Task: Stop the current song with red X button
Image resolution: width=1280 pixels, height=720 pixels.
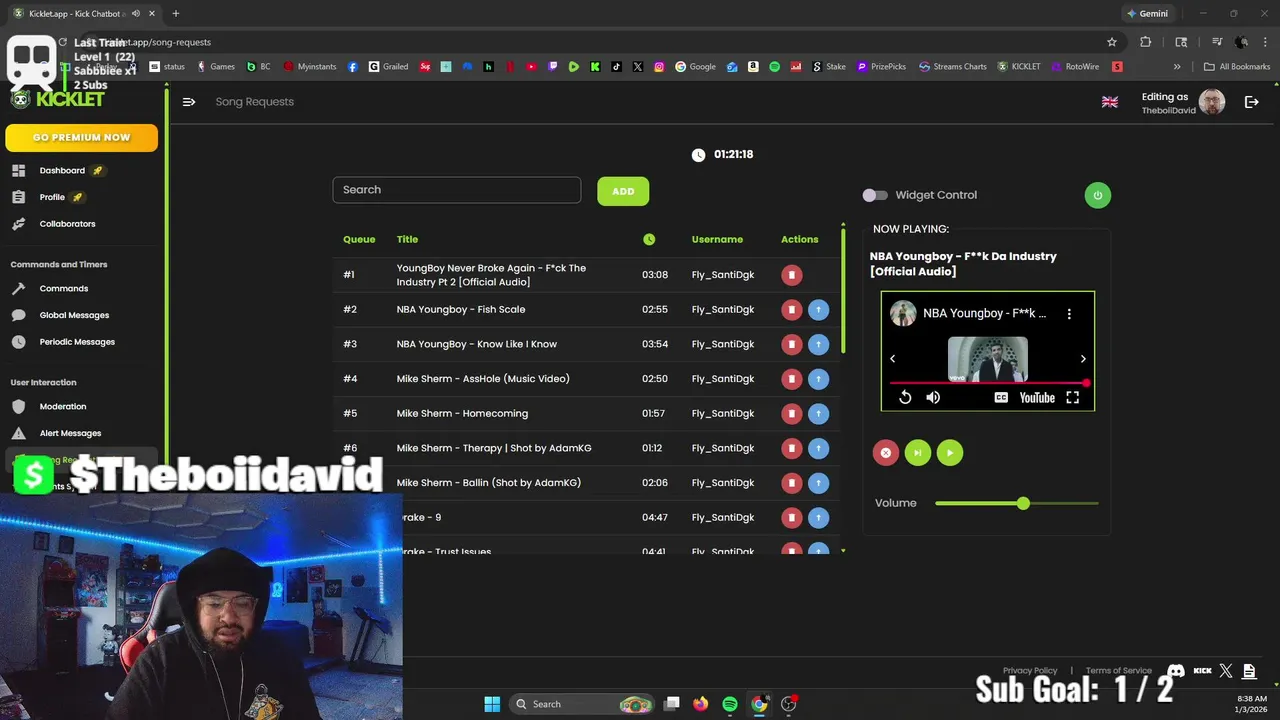Action: (x=885, y=453)
